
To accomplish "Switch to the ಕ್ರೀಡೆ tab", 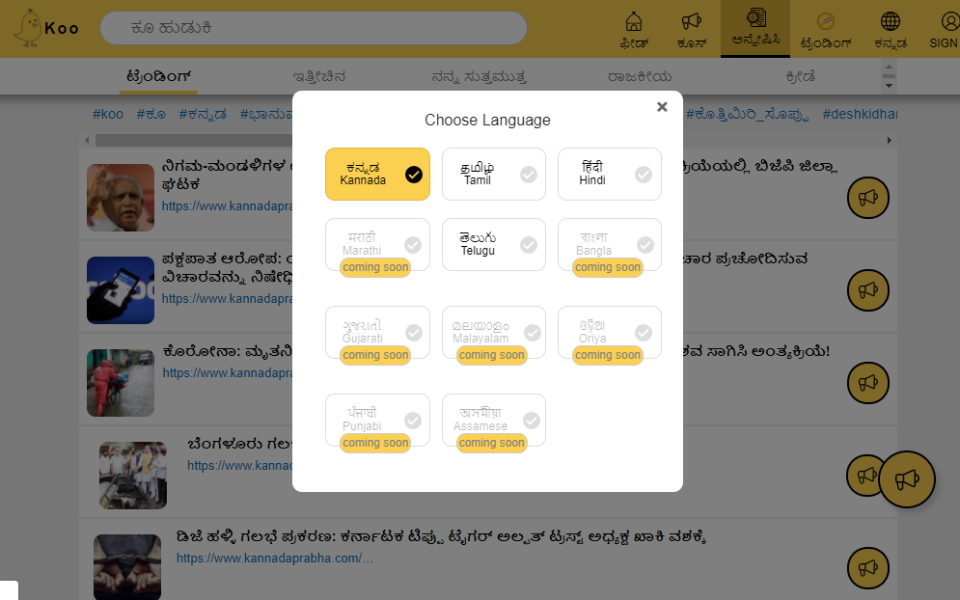I will pyautogui.click(x=800, y=76).
